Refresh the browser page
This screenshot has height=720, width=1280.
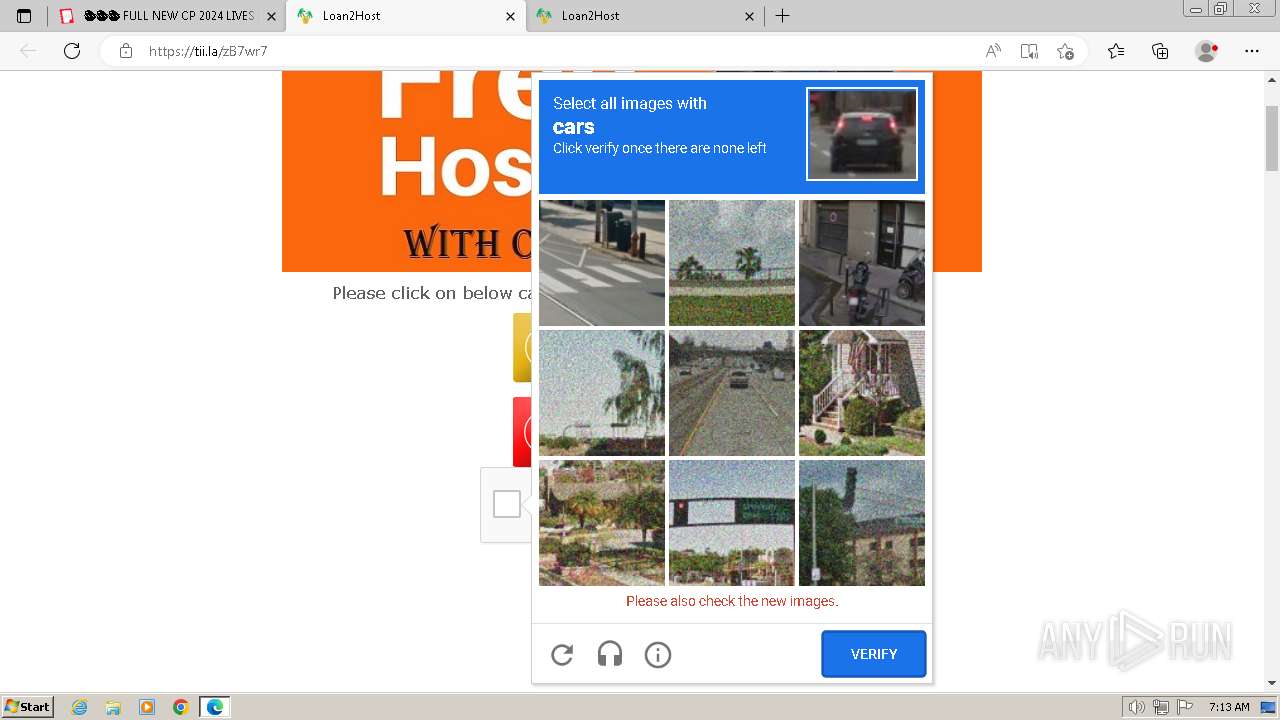72,51
